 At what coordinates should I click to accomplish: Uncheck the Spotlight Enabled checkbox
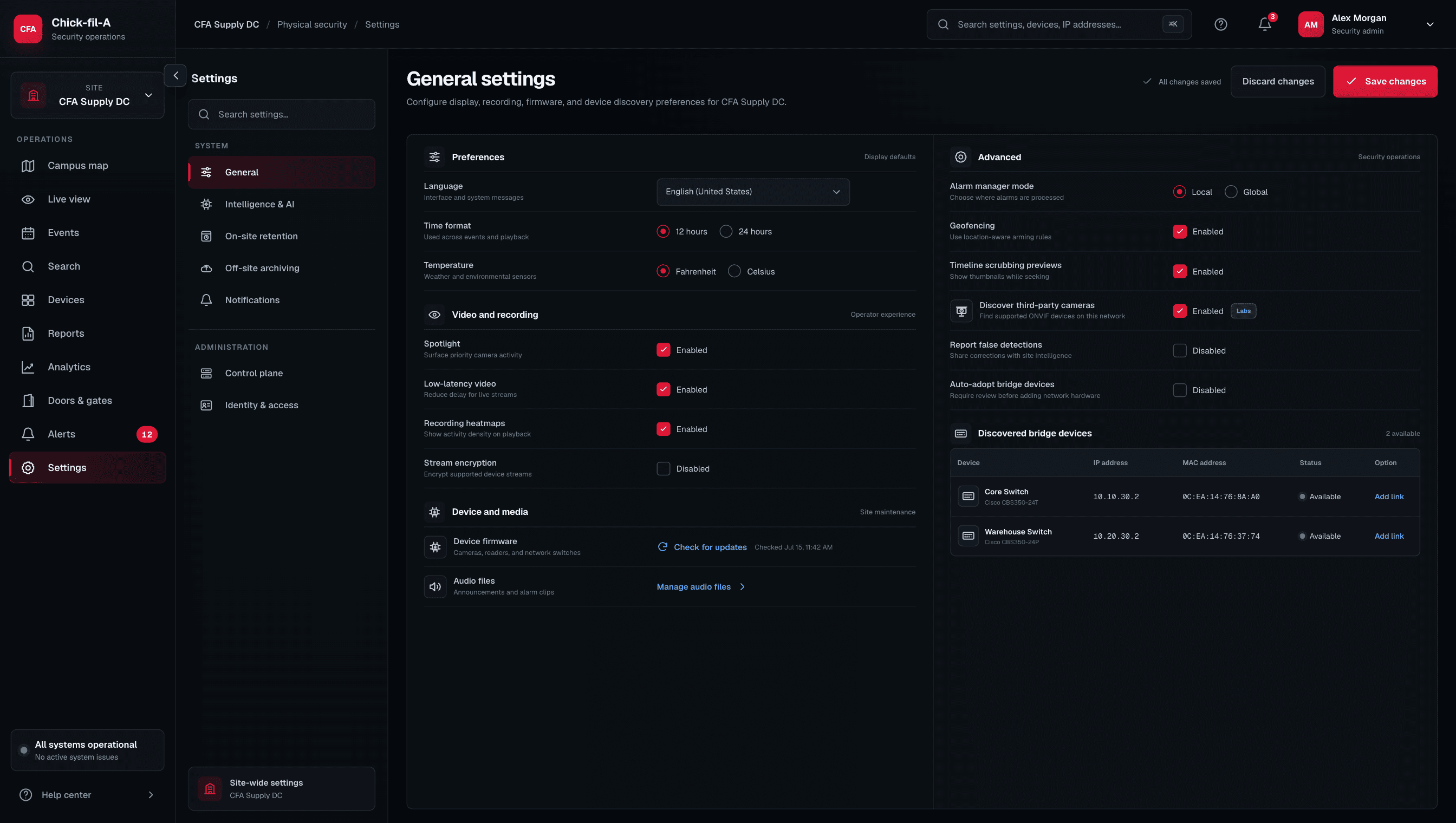tap(662, 350)
